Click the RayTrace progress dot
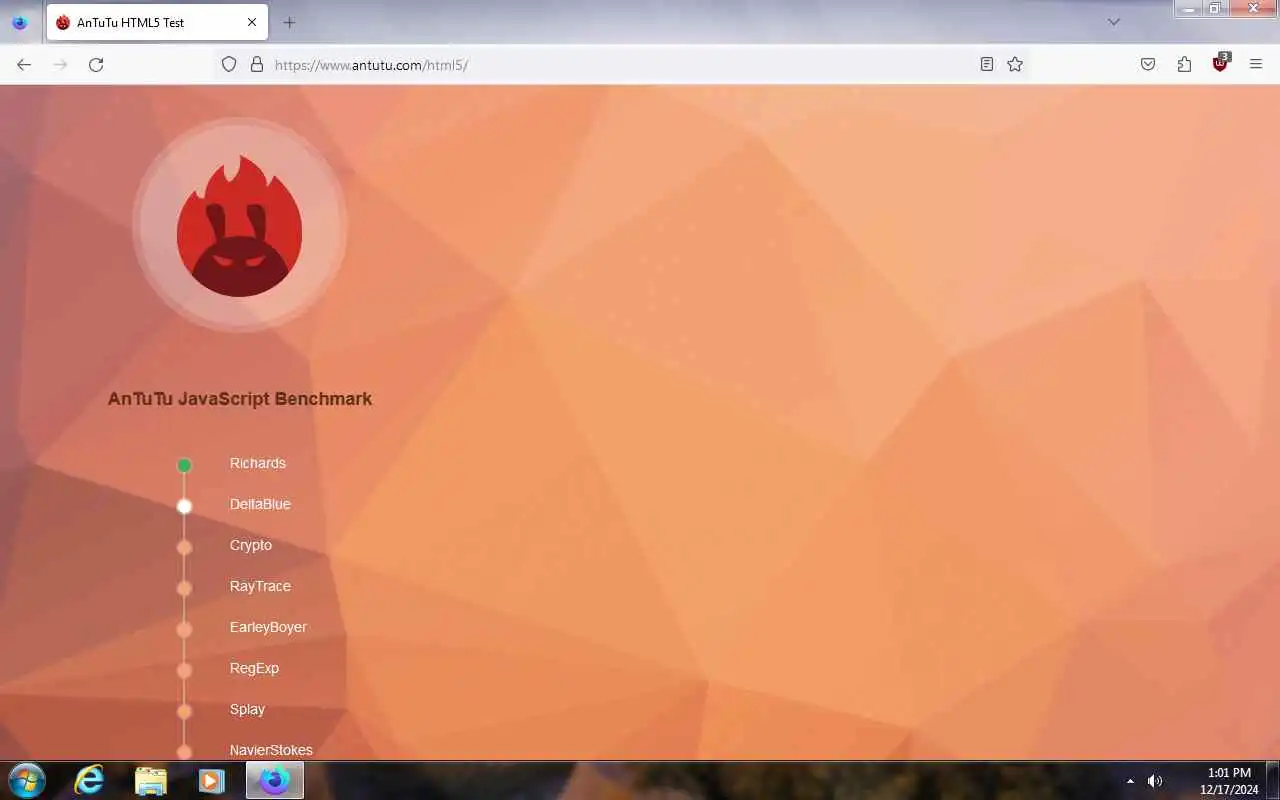1280x800 pixels. coord(184,588)
